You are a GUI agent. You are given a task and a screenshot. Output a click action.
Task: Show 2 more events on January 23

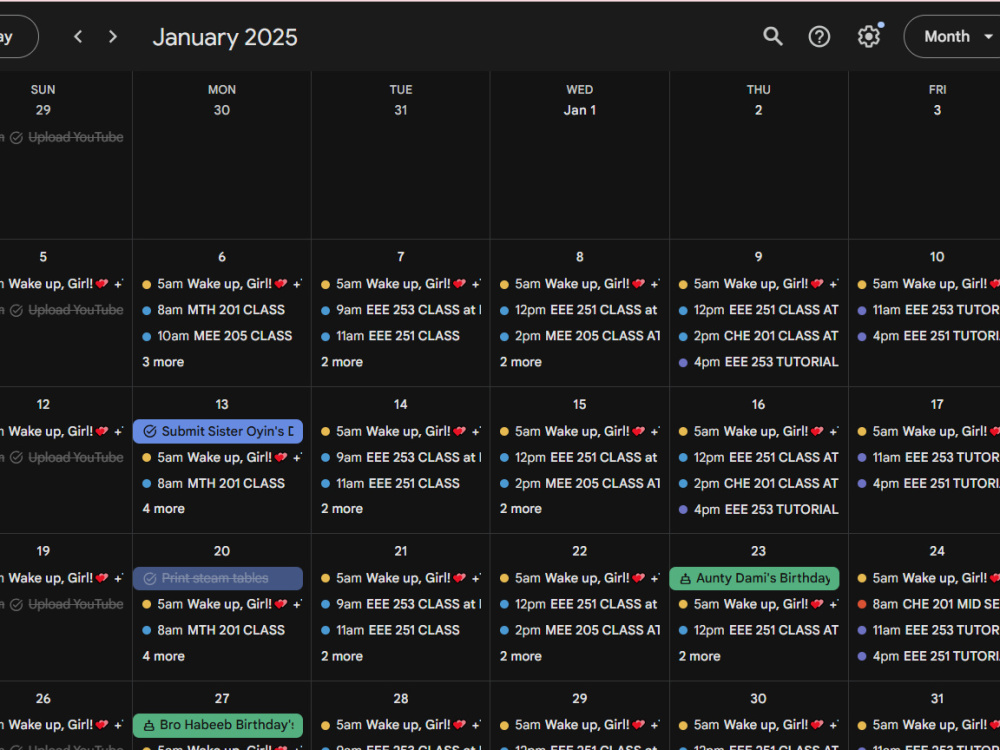[x=699, y=656]
